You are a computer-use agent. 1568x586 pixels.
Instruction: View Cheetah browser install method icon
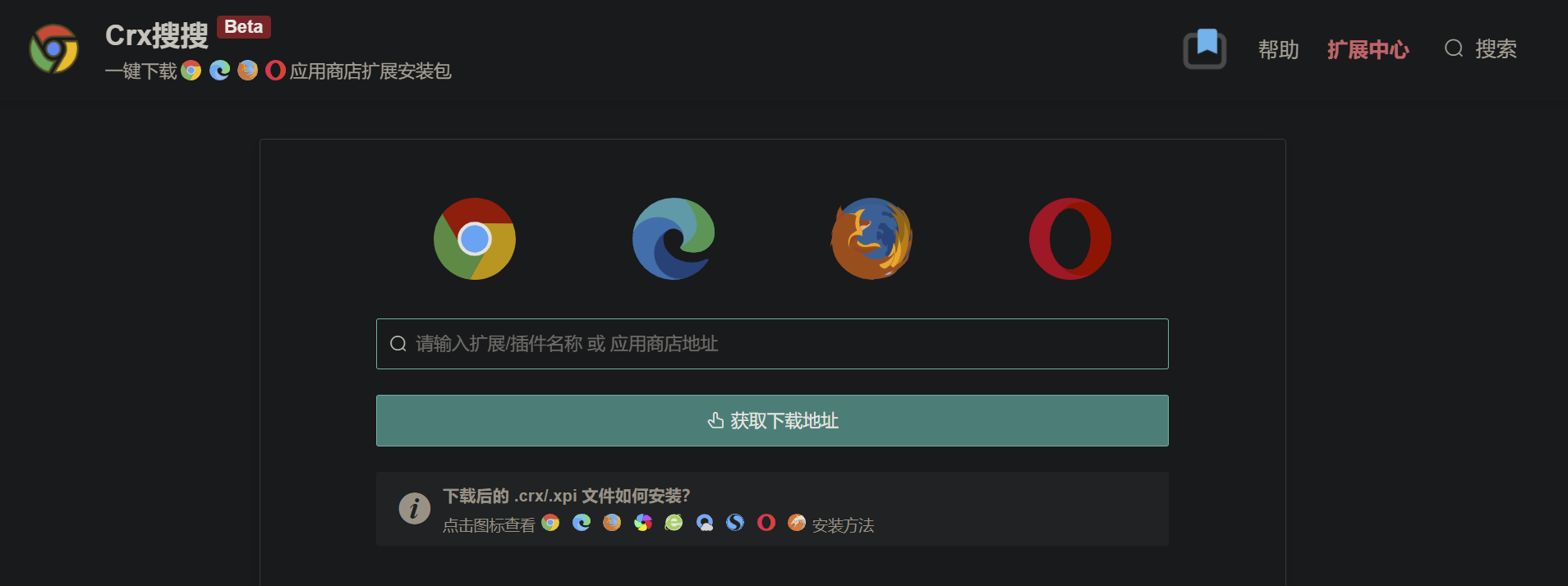tap(797, 523)
